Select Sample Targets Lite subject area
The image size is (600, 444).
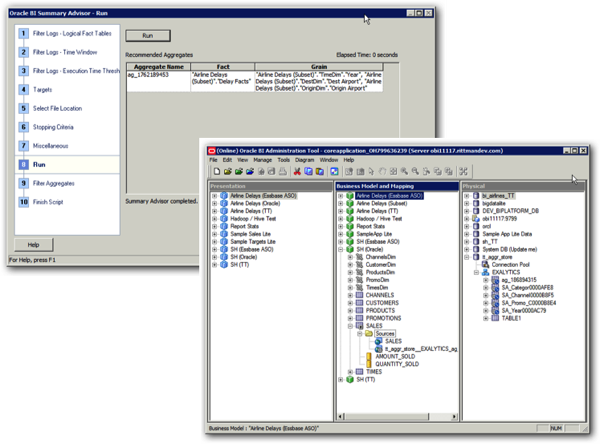tap(253, 242)
